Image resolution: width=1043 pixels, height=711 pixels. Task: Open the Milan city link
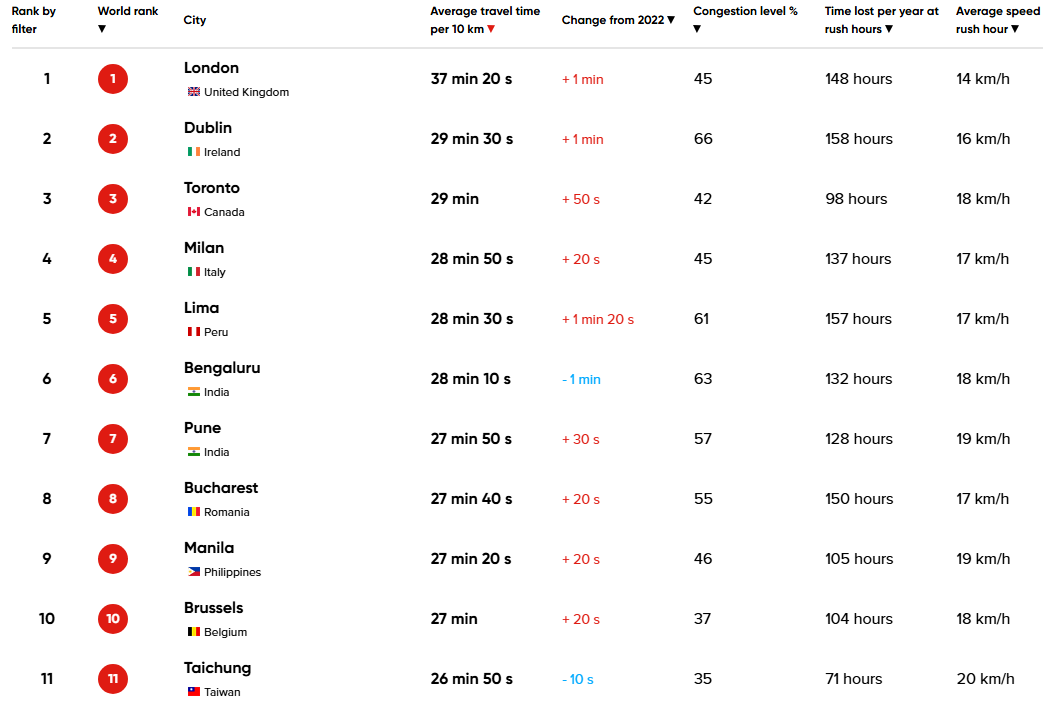(x=204, y=248)
